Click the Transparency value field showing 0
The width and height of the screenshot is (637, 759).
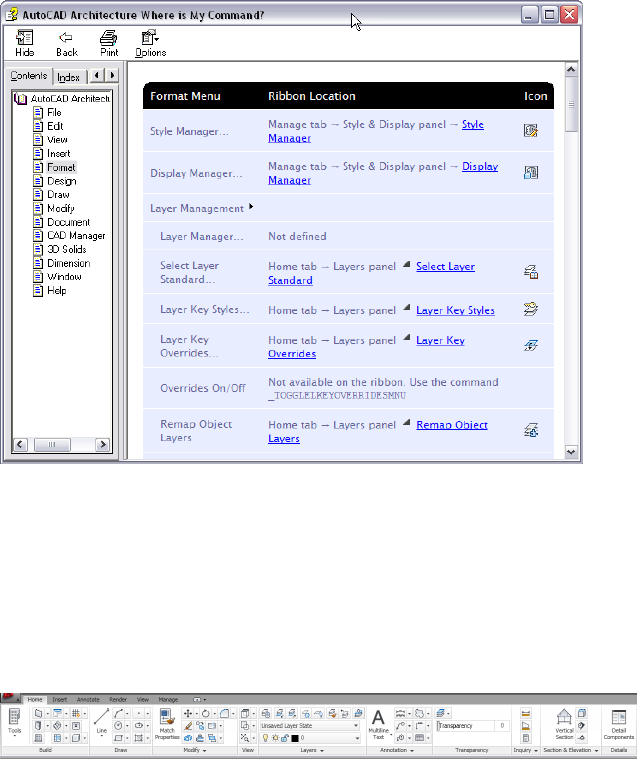[x=502, y=726]
